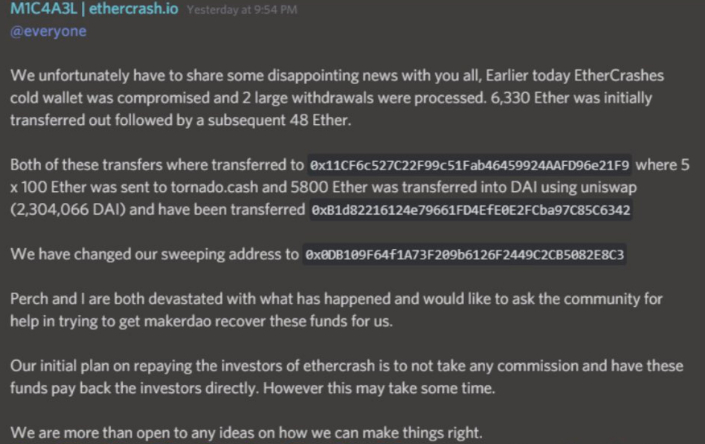The image size is (705, 444).
Task: Click the 'We have changed our sweeping address' text
Action: point(150,255)
